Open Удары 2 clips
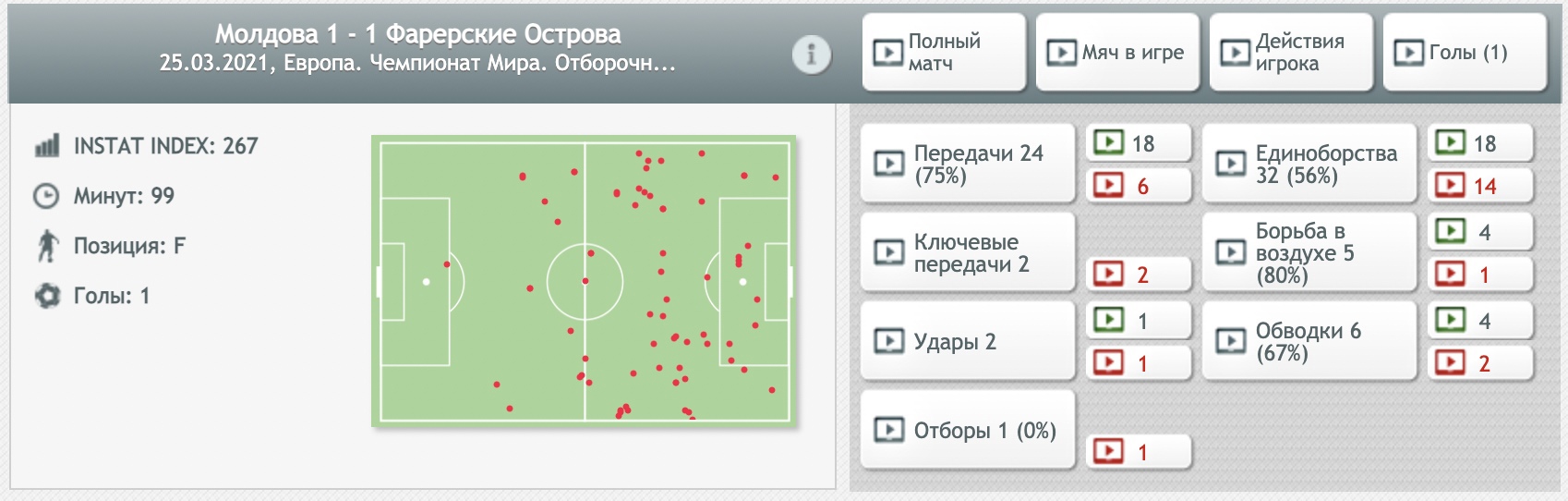The height and width of the screenshot is (501, 1568). tap(968, 341)
